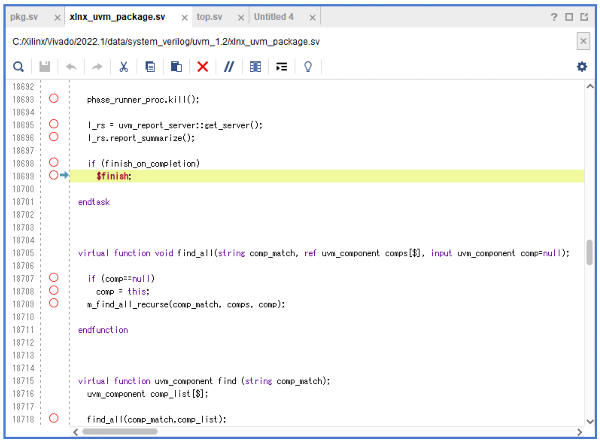Click the virtual function uvm_component find line
The image size is (600, 442).
tap(204, 381)
